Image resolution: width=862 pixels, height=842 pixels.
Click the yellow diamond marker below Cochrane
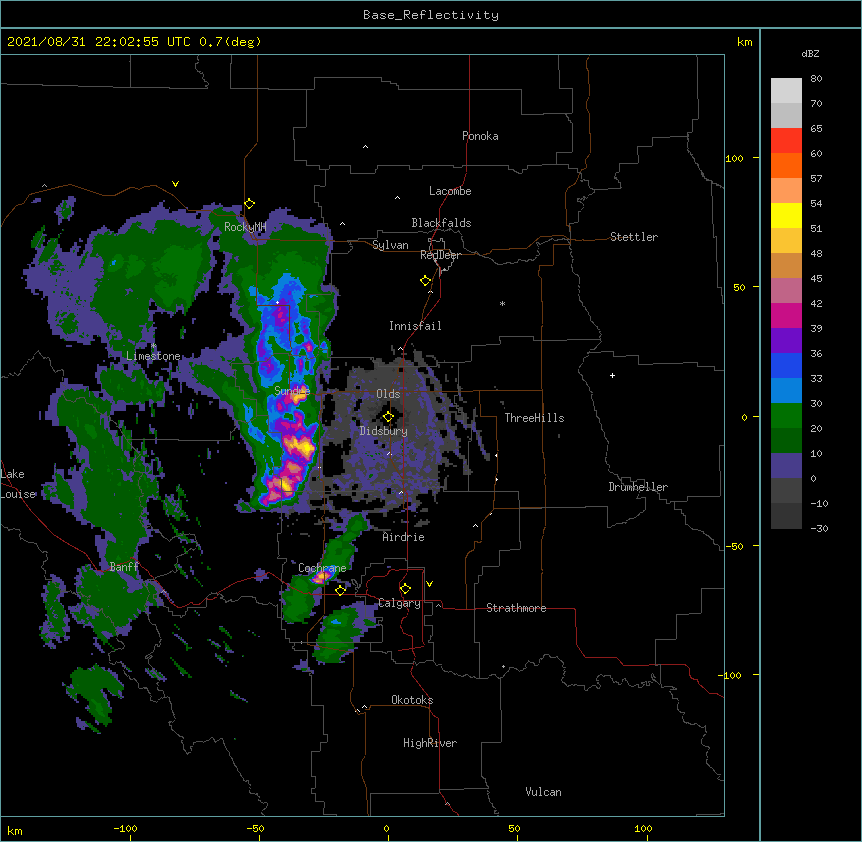[340, 590]
